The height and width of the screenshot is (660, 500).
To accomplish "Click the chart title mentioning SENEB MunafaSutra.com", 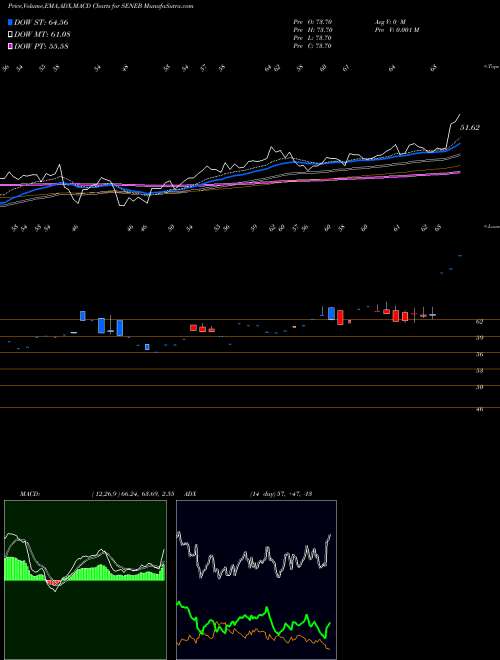I will pos(101,7).
